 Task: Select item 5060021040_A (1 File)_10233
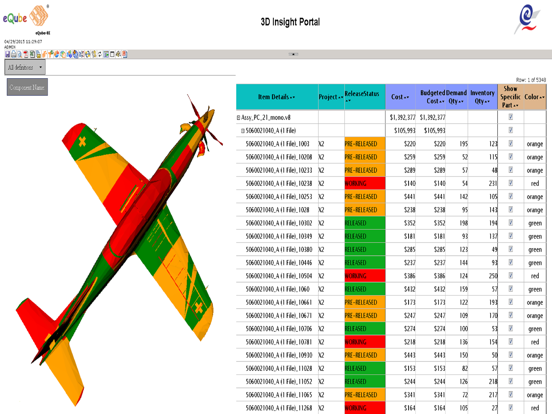coord(279,170)
